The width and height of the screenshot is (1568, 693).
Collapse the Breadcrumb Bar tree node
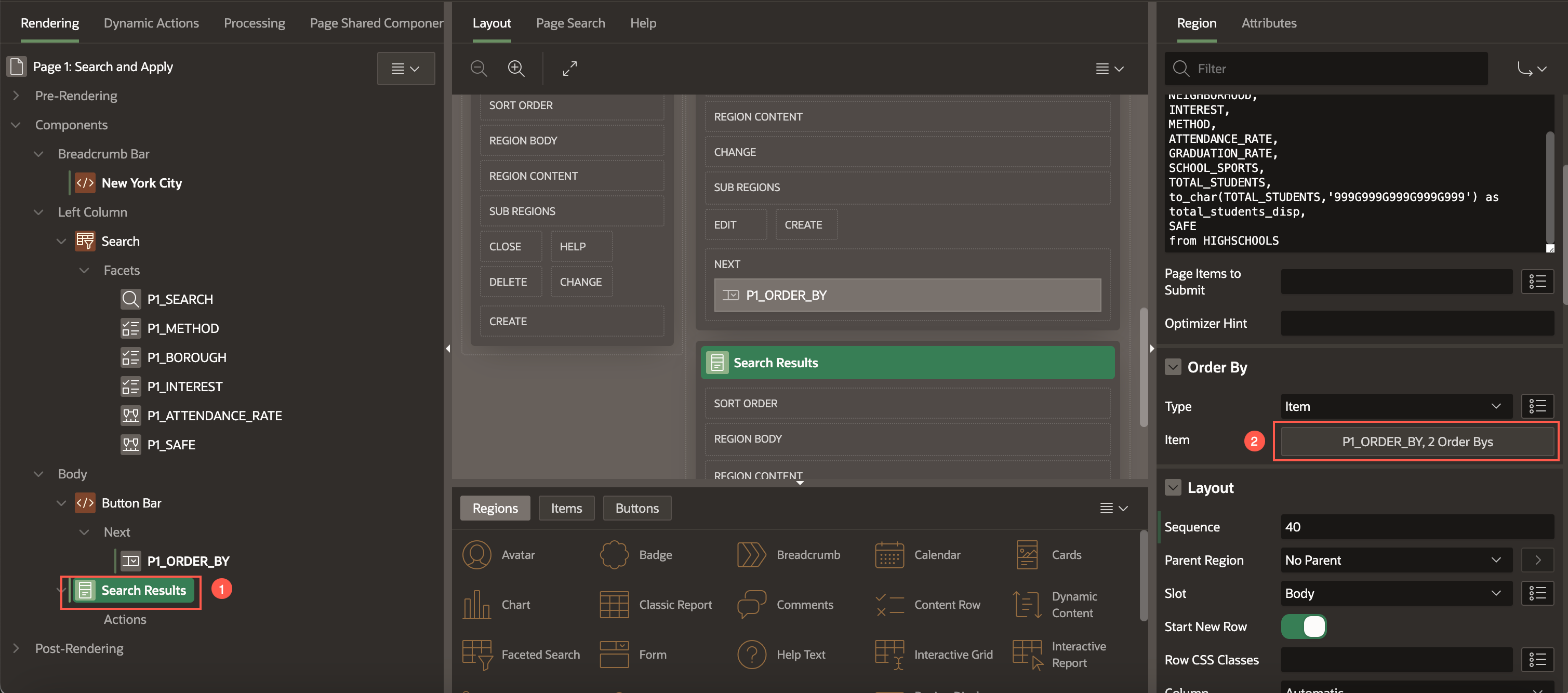coord(39,154)
